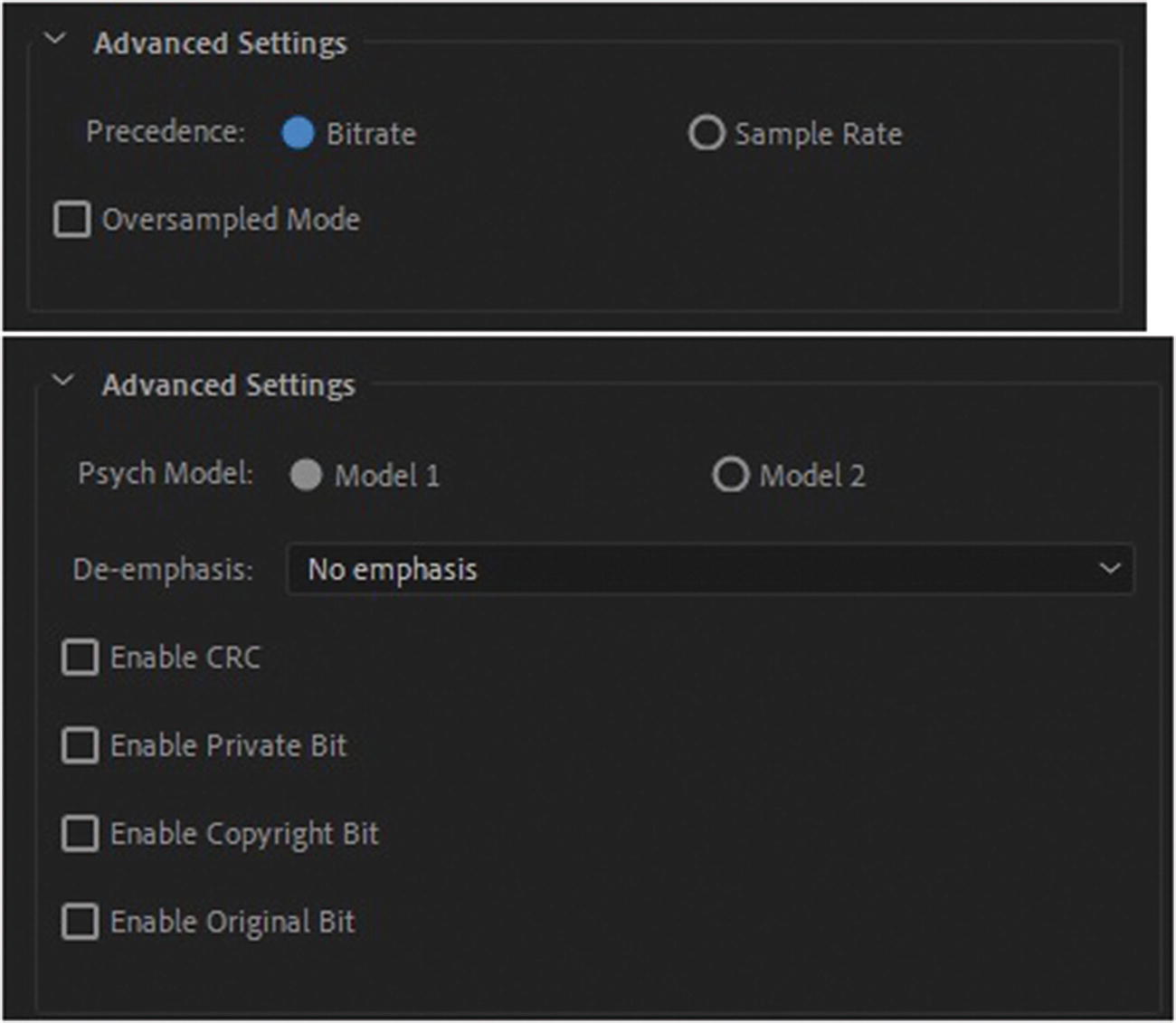The image size is (1176, 1023).
Task: Click the Bitrate label text
Action: 371,134
